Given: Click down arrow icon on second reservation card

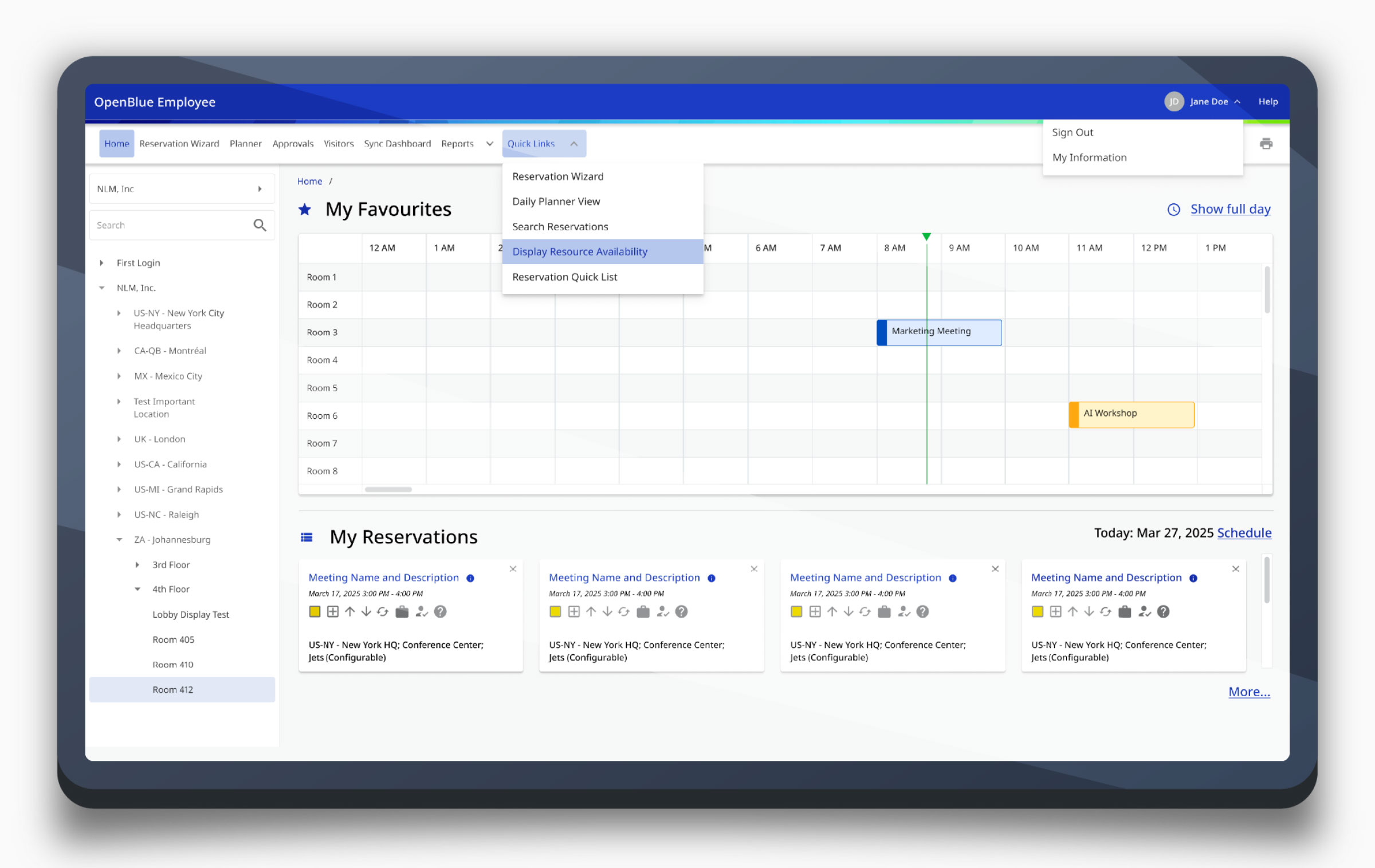Looking at the screenshot, I should point(607,612).
